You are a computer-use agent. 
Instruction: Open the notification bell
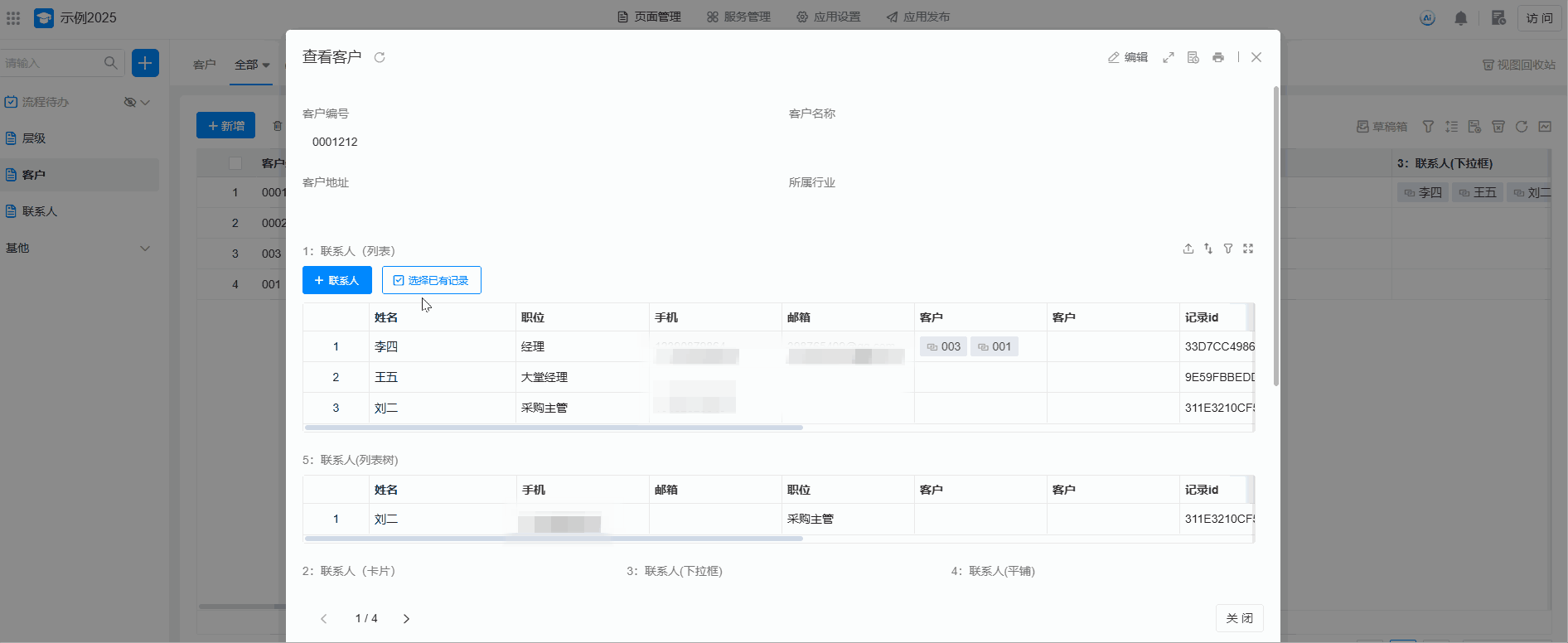(x=1461, y=18)
